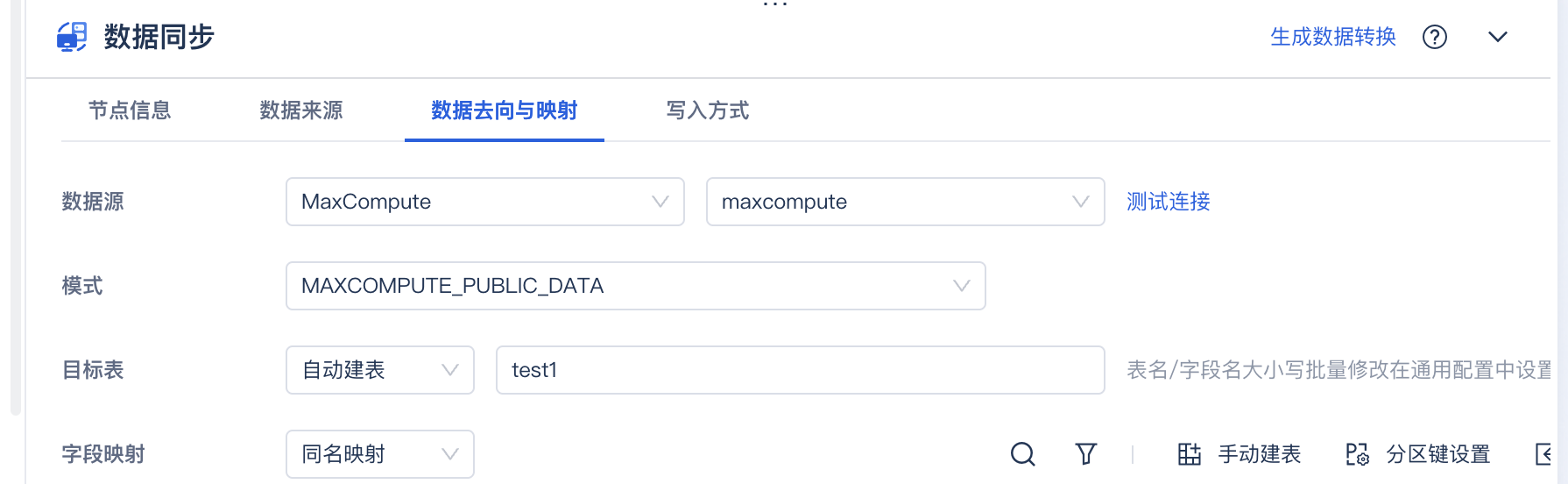Screen dimensions: 1568x484
Task: Expand the maxcompute connection dropdown
Action: [905, 202]
